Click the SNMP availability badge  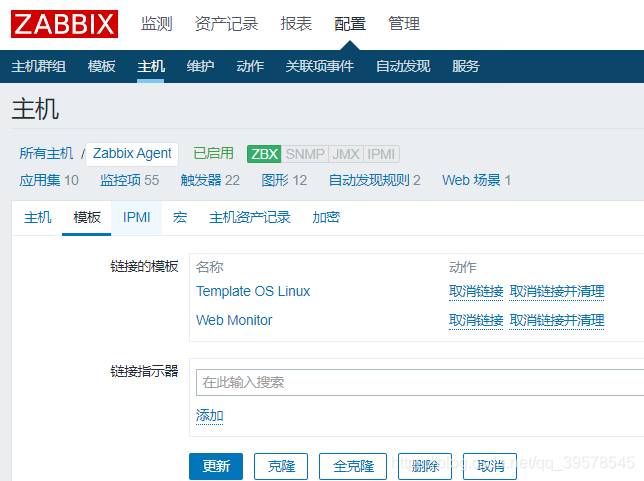coord(305,154)
